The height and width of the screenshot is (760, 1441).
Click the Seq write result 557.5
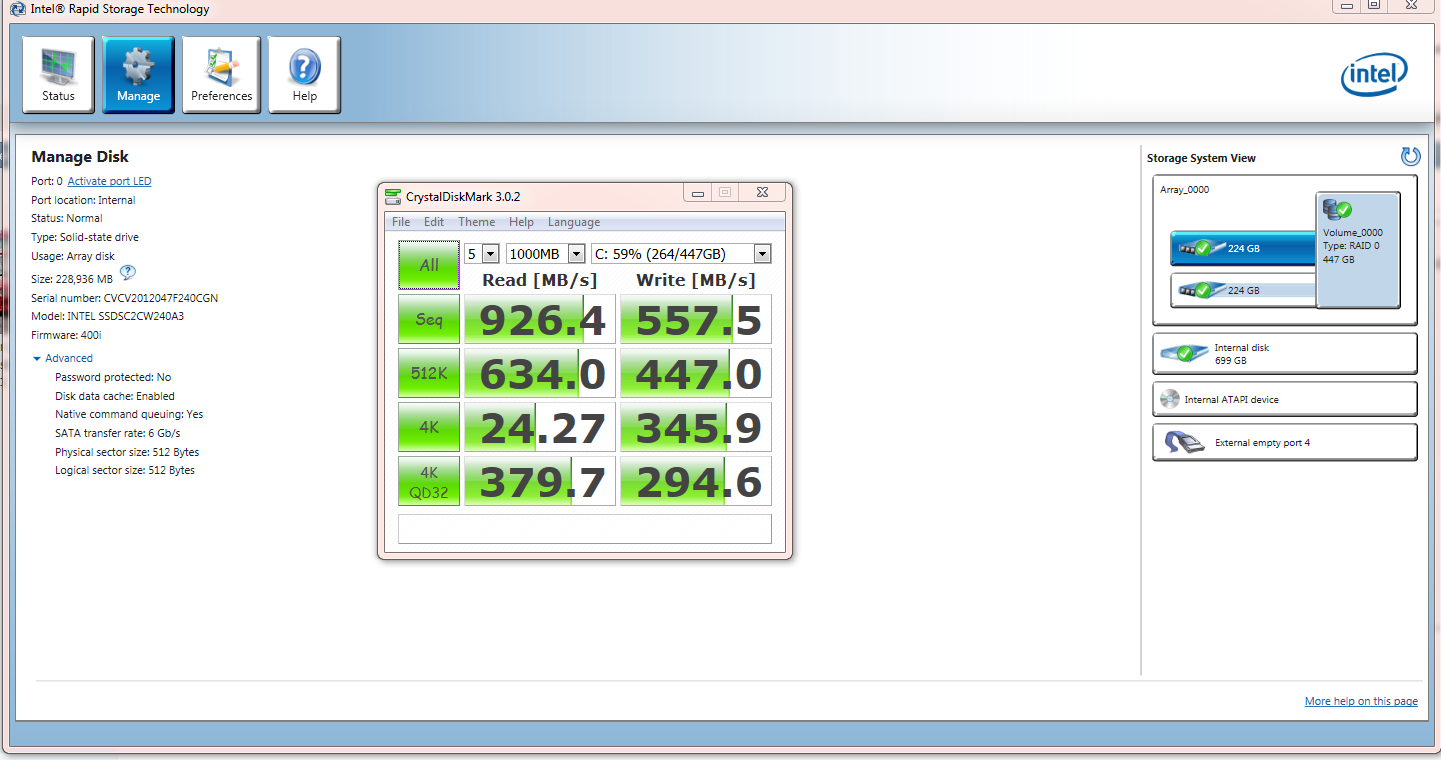pos(696,319)
